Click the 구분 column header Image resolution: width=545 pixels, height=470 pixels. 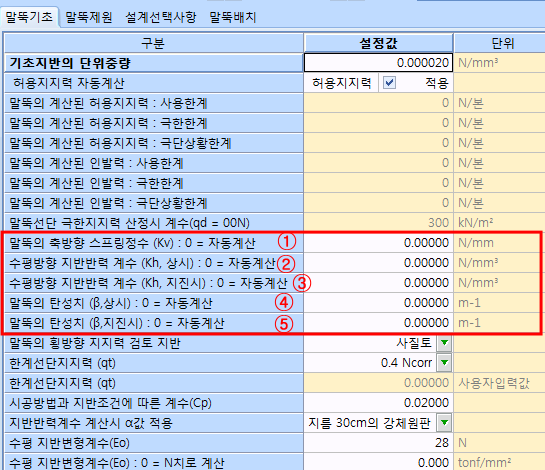coord(153,43)
